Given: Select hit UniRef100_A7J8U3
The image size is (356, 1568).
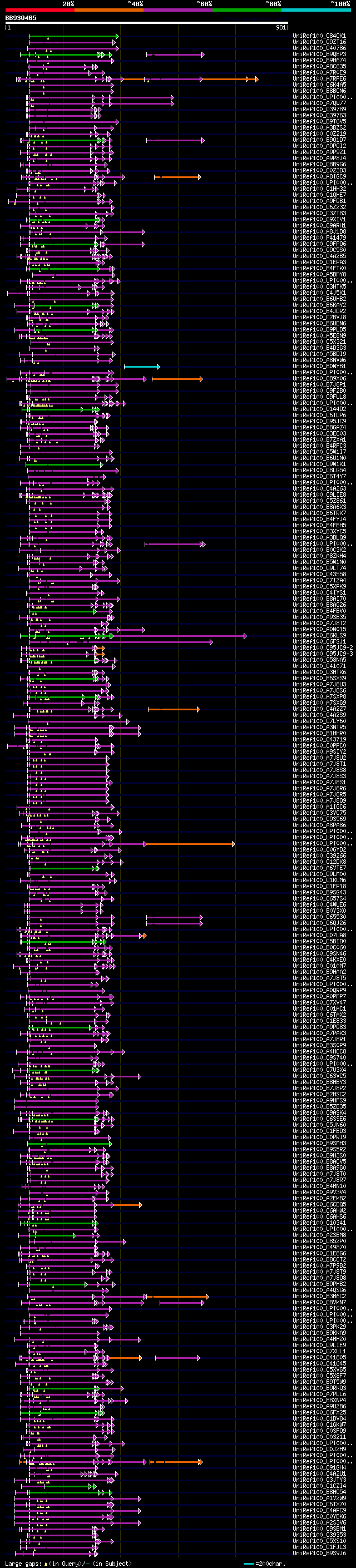Looking at the screenshot, I should pyautogui.click(x=319, y=684).
